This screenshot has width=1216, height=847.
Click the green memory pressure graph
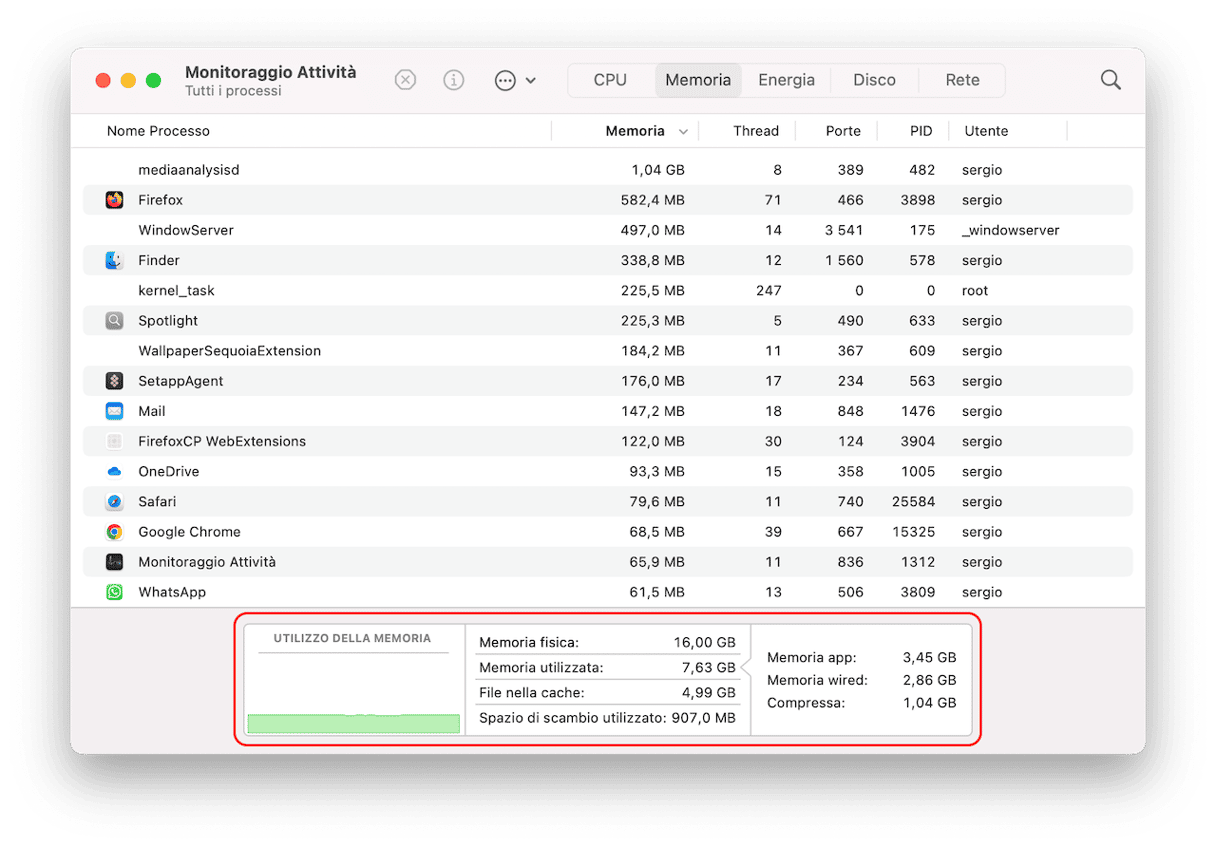(353, 723)
